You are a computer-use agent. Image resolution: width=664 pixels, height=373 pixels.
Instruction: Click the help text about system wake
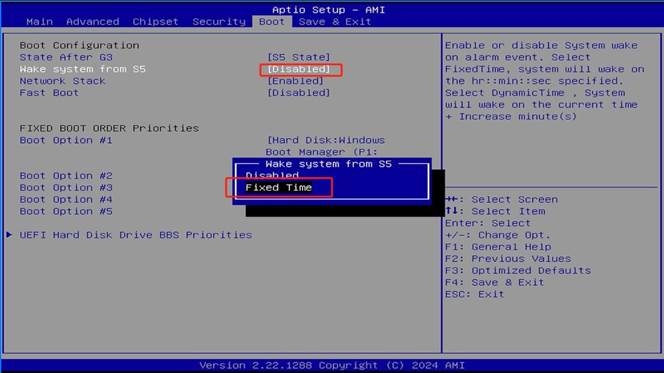(x=545, y=81)
